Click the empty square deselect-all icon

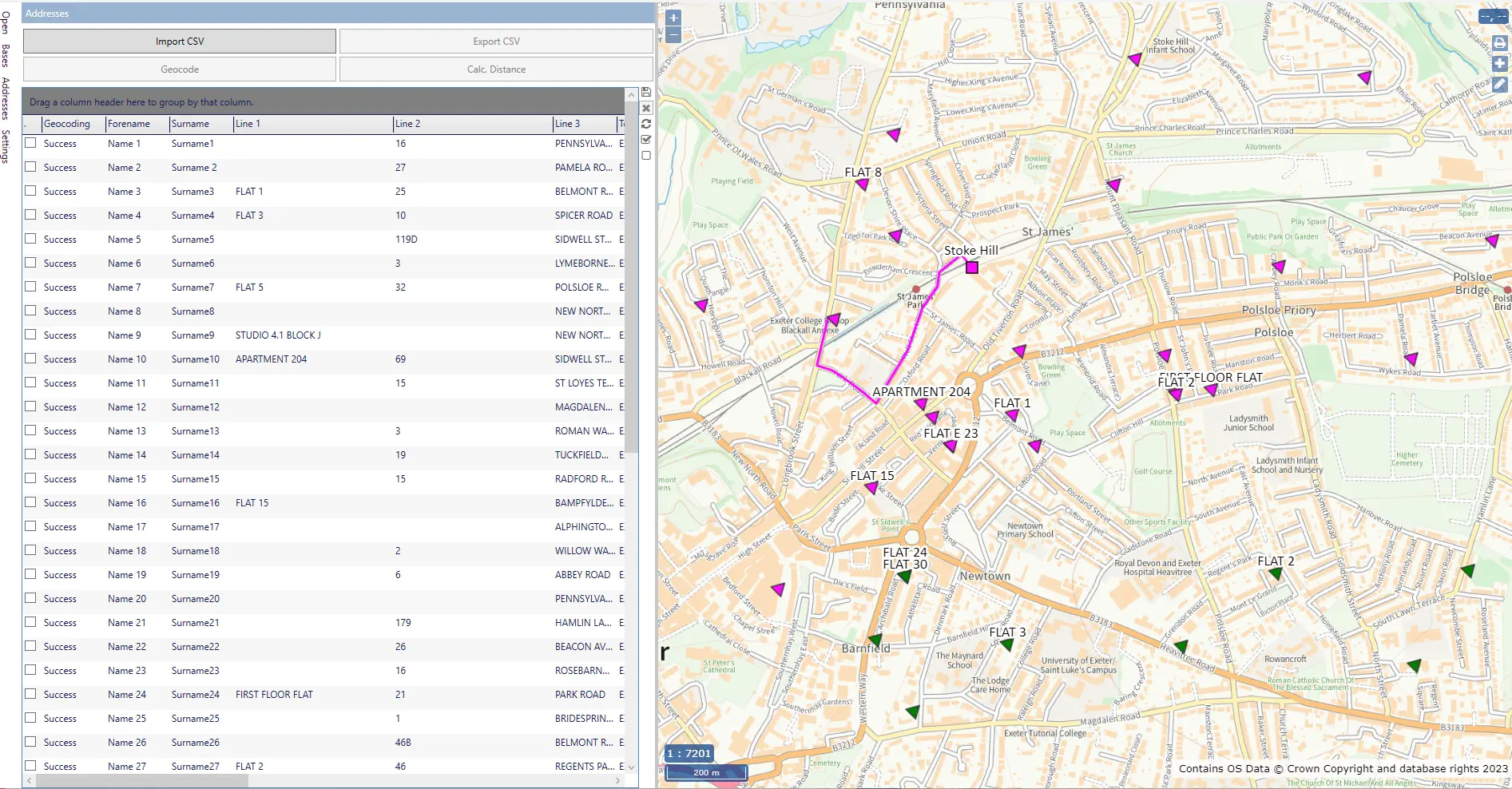pyautogui.click(x=646, y=155)
